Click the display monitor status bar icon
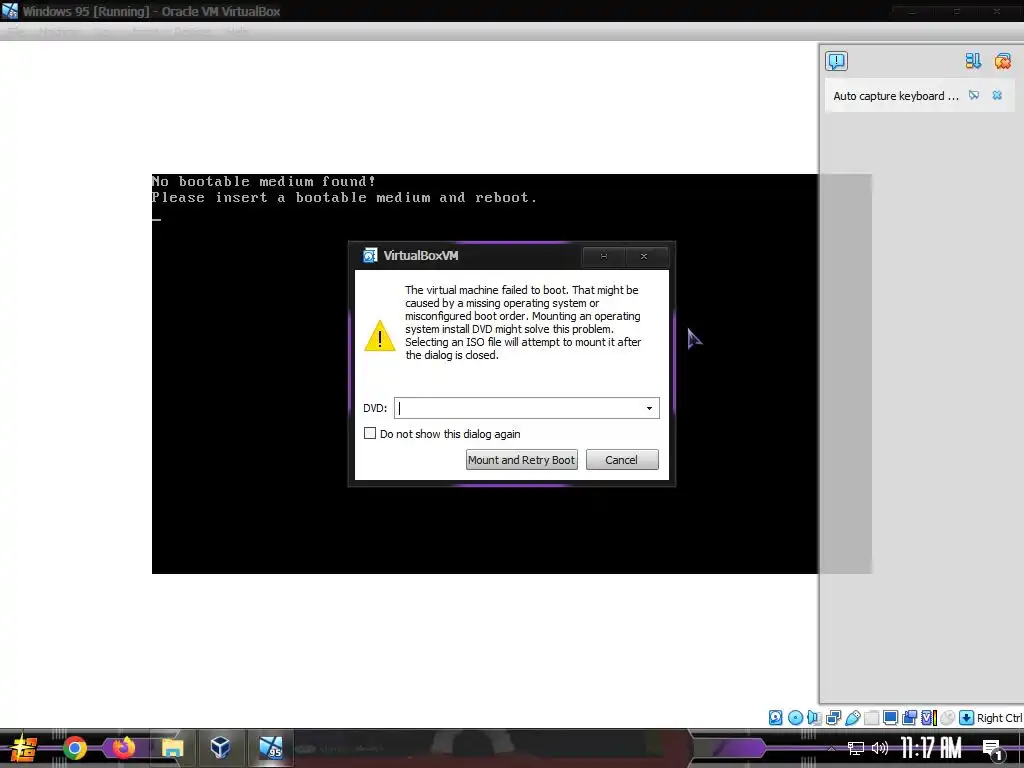Viewport: 1024px width, 768px height. (890, 718)
